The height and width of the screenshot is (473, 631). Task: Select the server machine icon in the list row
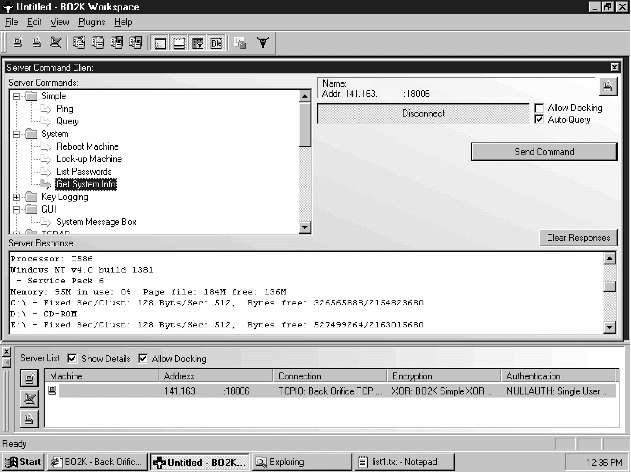pyautogui.click(x=53, y=392)
